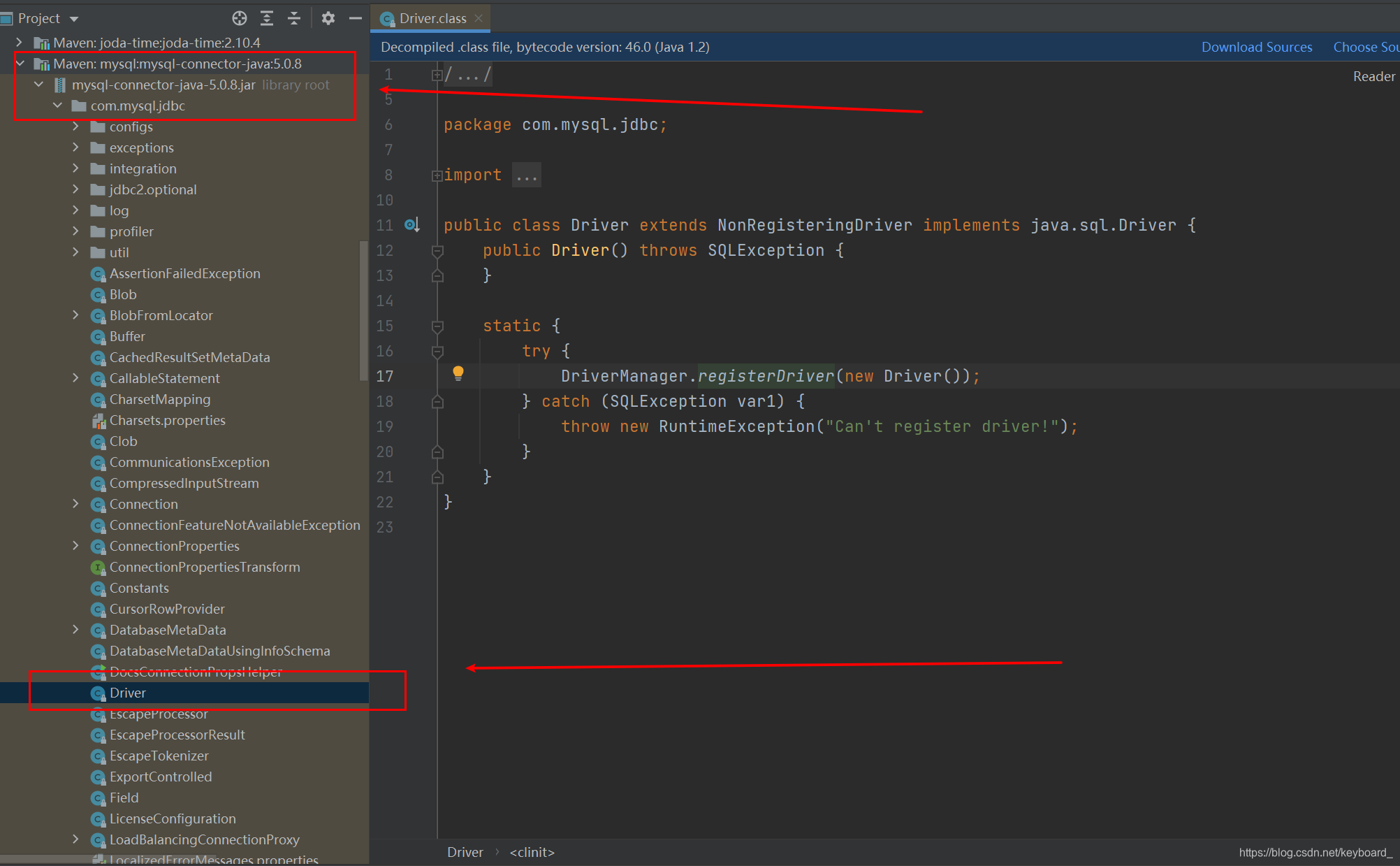Toggle Reader mode in editor

[1374, 76]
